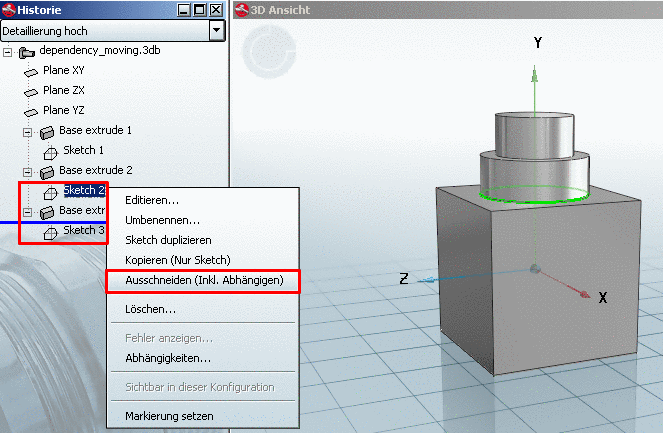The image size is (663, 433).
Task: Minimize the Historie window
Action: [184, 10]
